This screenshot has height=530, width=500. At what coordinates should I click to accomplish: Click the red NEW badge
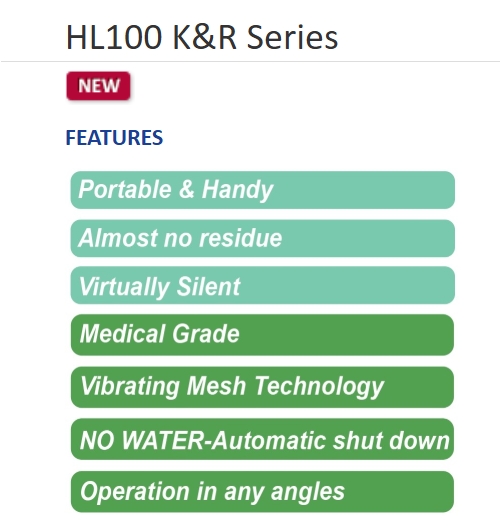pos(98,86)
